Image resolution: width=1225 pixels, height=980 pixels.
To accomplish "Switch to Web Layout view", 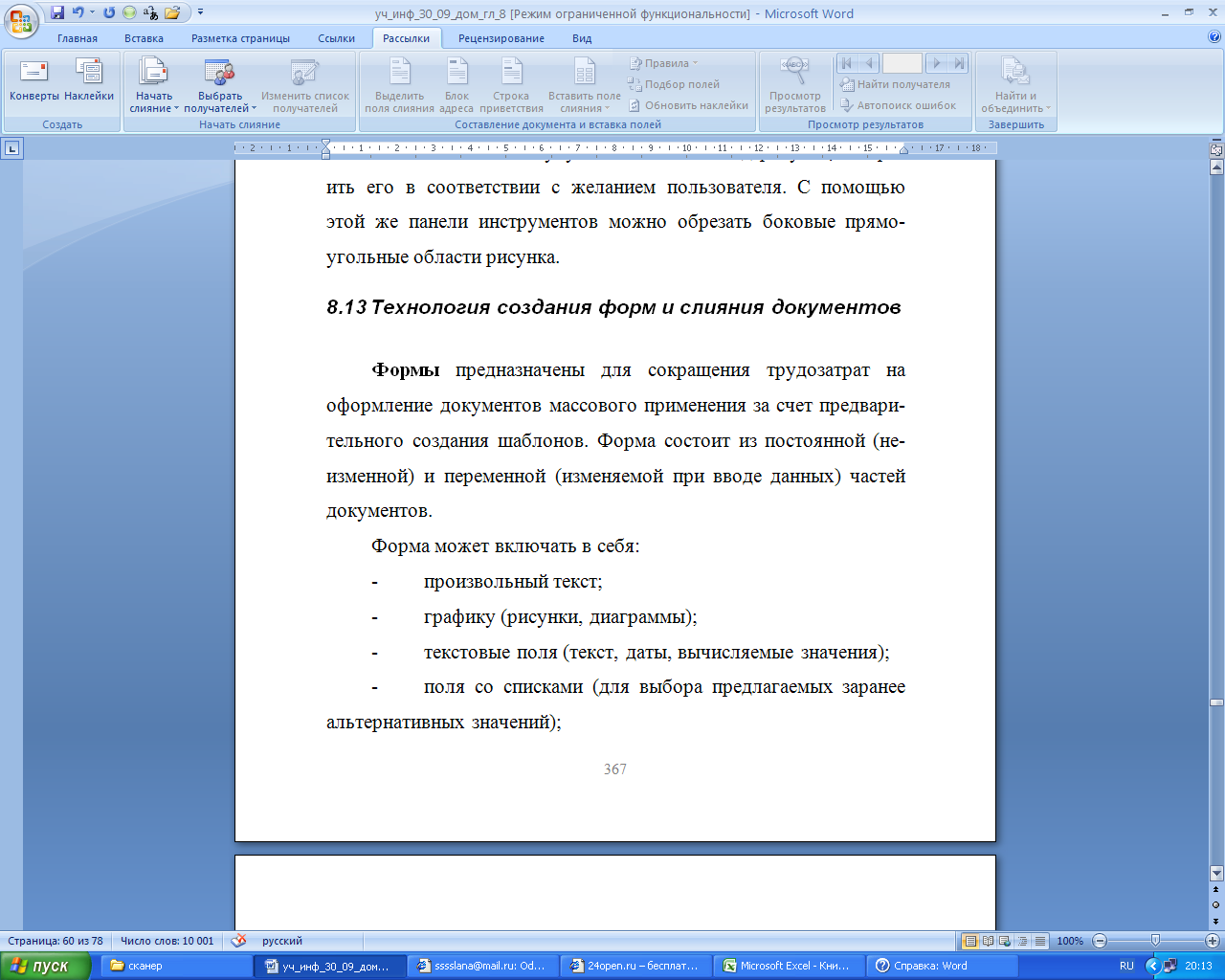I will [x=1006, y=941].
